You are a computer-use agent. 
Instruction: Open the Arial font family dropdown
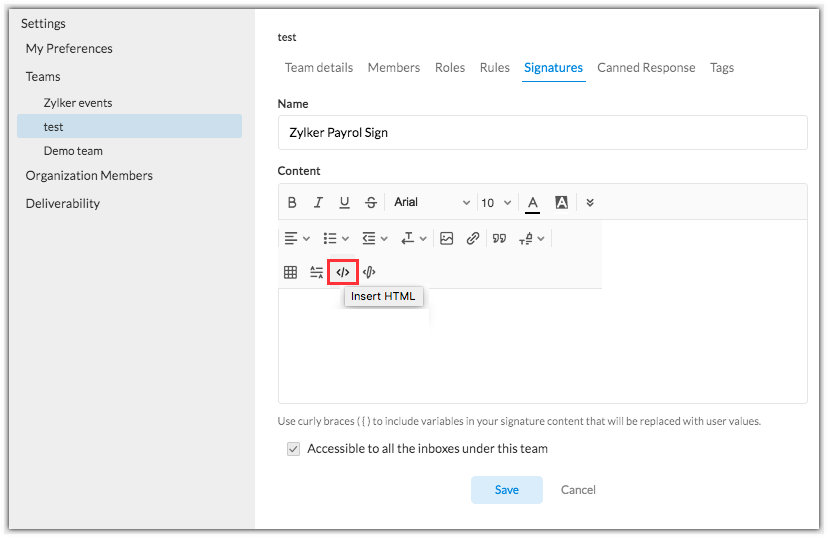pos(430,203)
